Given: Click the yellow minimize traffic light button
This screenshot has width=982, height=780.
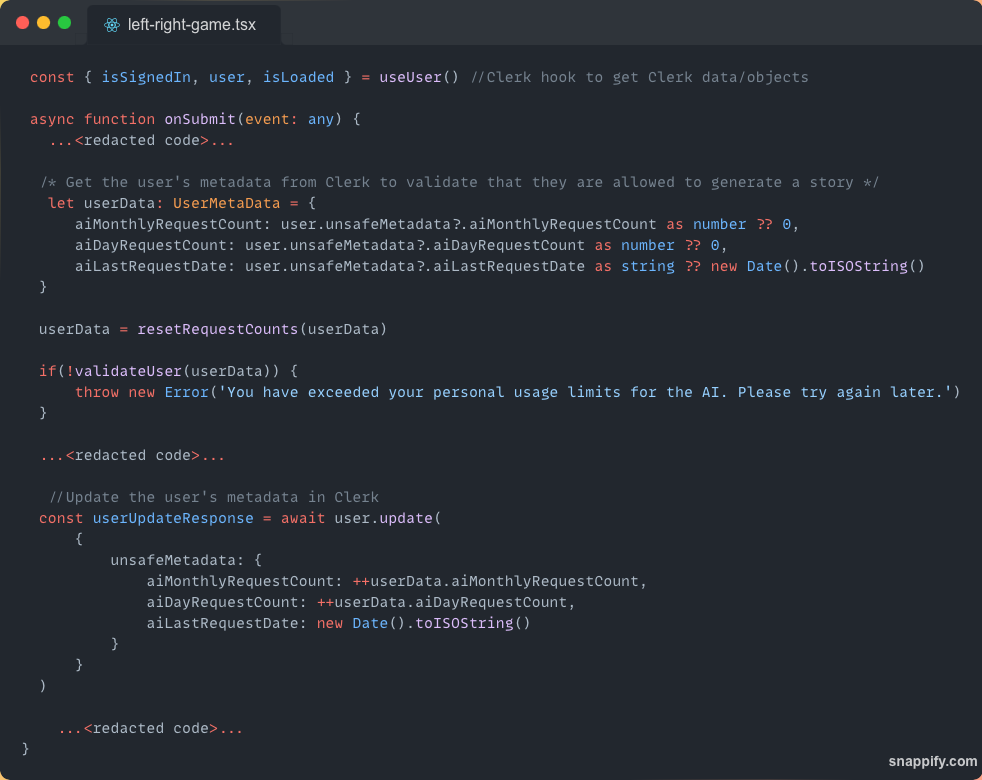Looking at the screenshot, I should tap(43, 21).
